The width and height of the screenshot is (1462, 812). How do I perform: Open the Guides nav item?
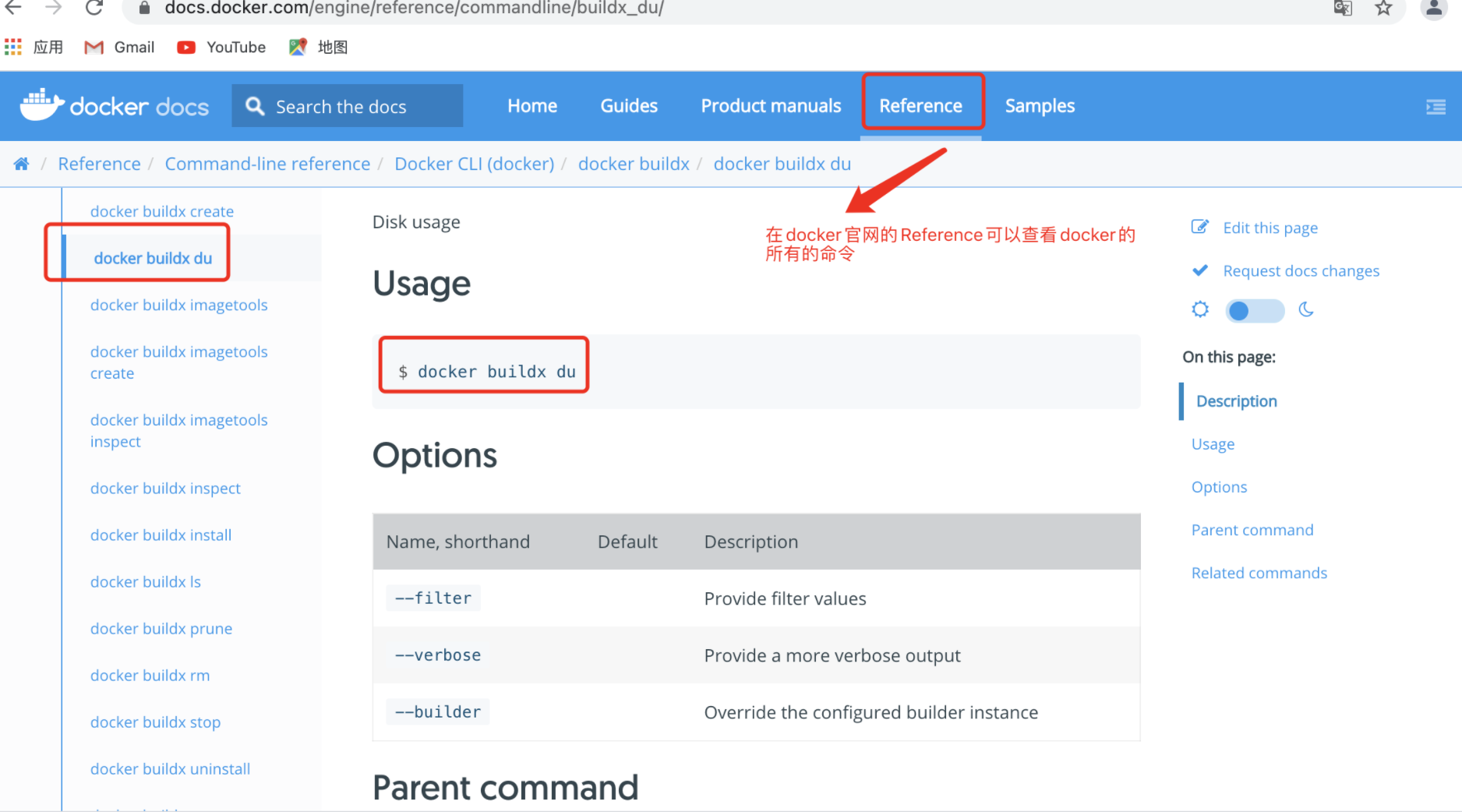(x=629, y=106)
